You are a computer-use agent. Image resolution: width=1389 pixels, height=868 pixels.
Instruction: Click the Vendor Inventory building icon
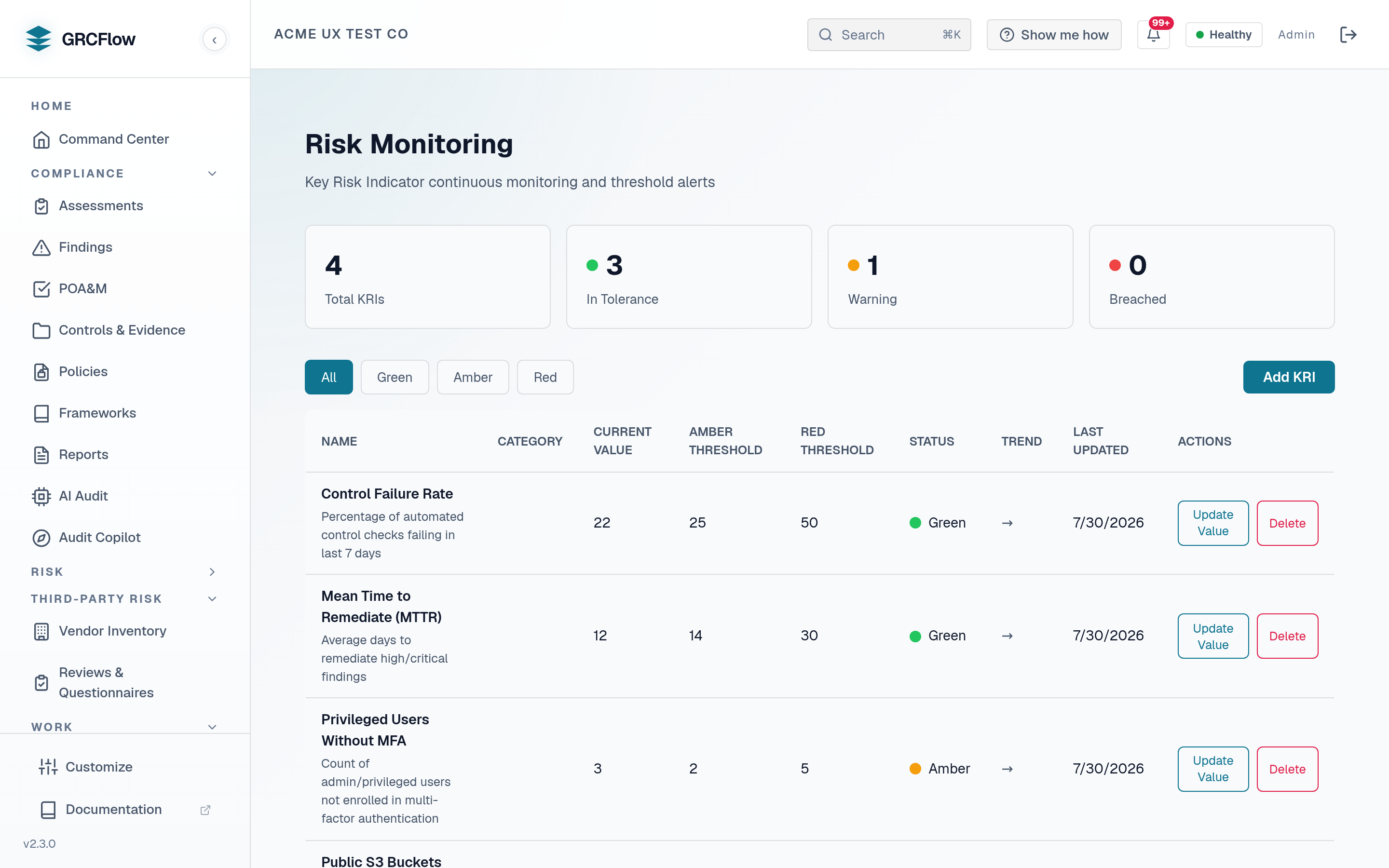41,632
